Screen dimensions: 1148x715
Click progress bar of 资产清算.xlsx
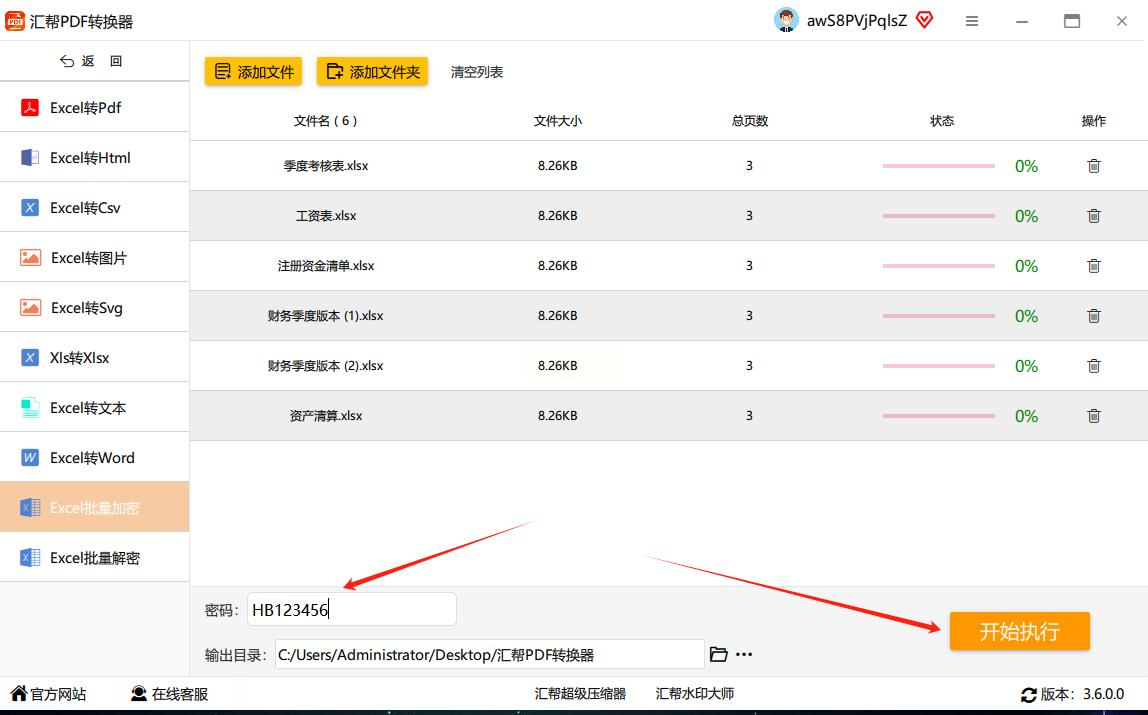click(939, 416)
